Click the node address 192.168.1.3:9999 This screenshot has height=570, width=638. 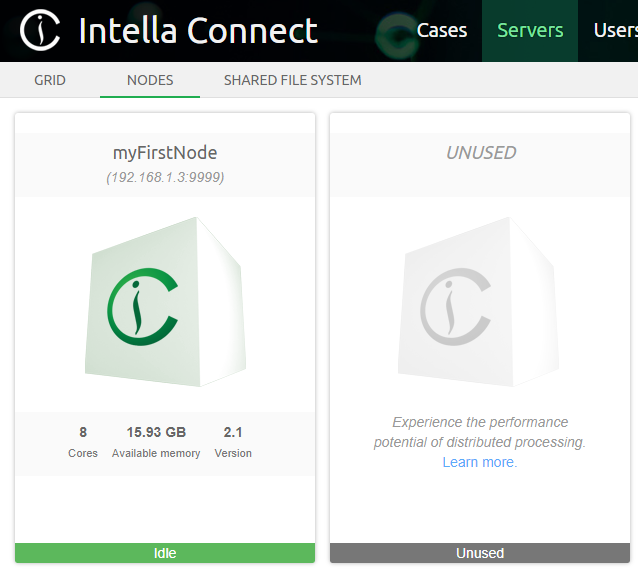point(165,177)
